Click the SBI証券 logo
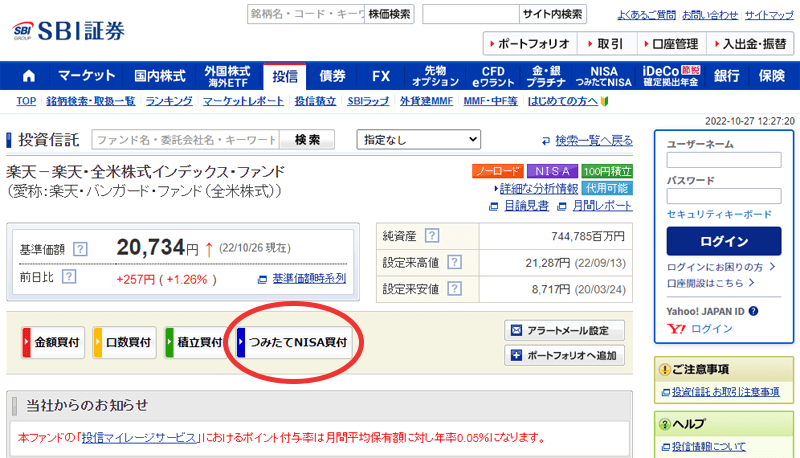The image size is (800, 458). click(68, 31)
